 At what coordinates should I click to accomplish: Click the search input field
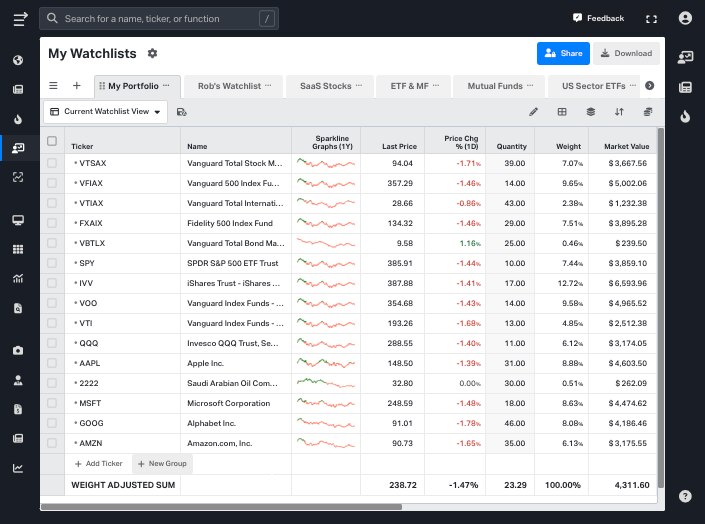tap(160, 19)
